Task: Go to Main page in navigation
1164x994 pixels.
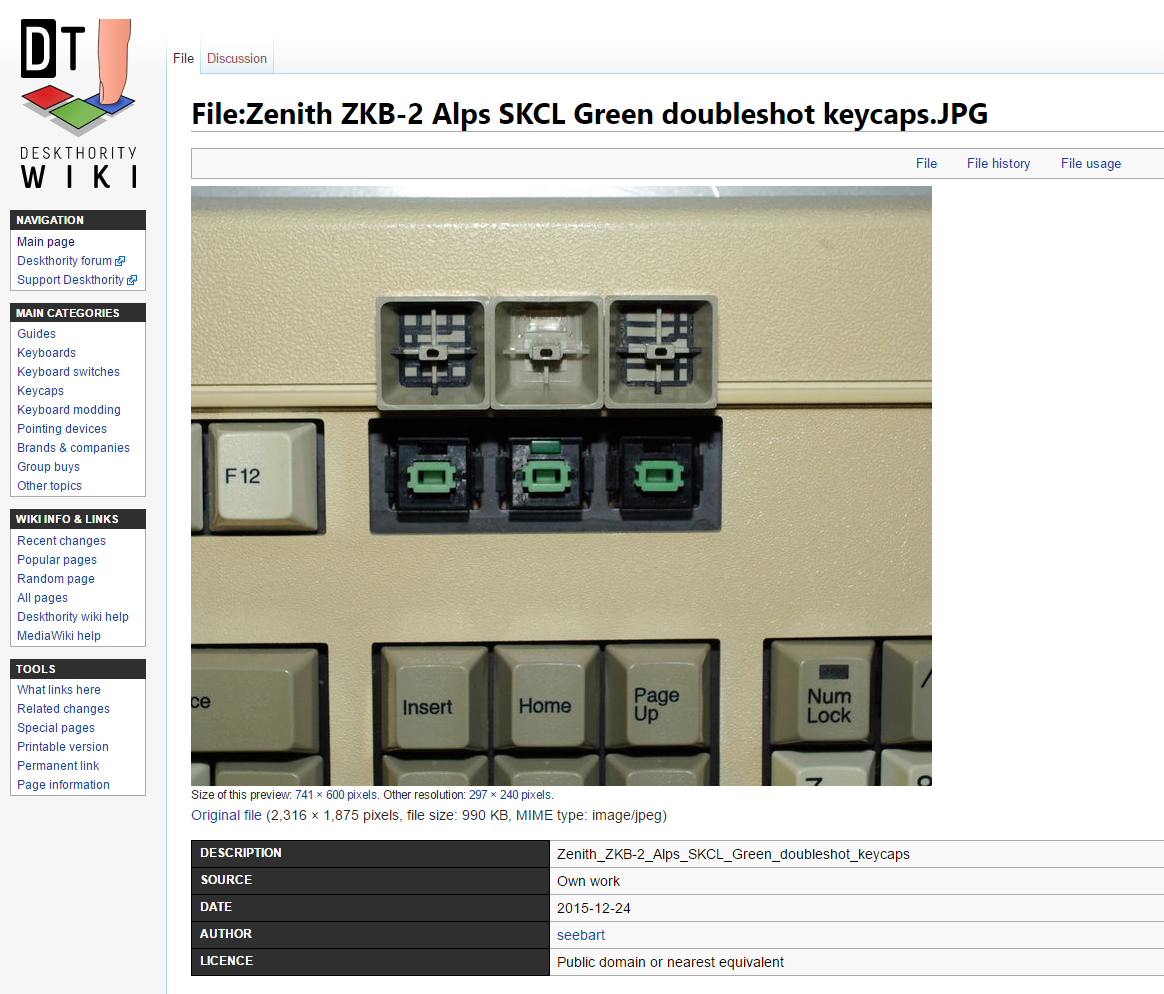Action: [x=46, y=242]
